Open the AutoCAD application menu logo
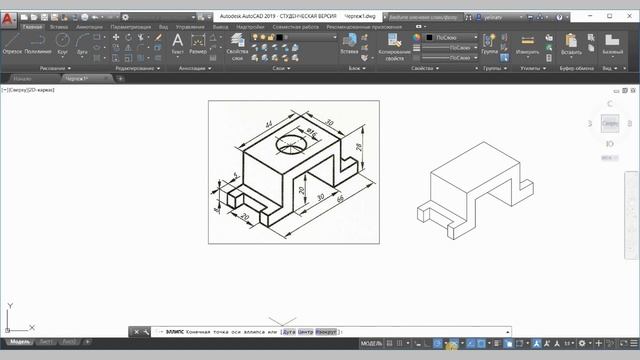The image size is (640, 360). point(8,20)
